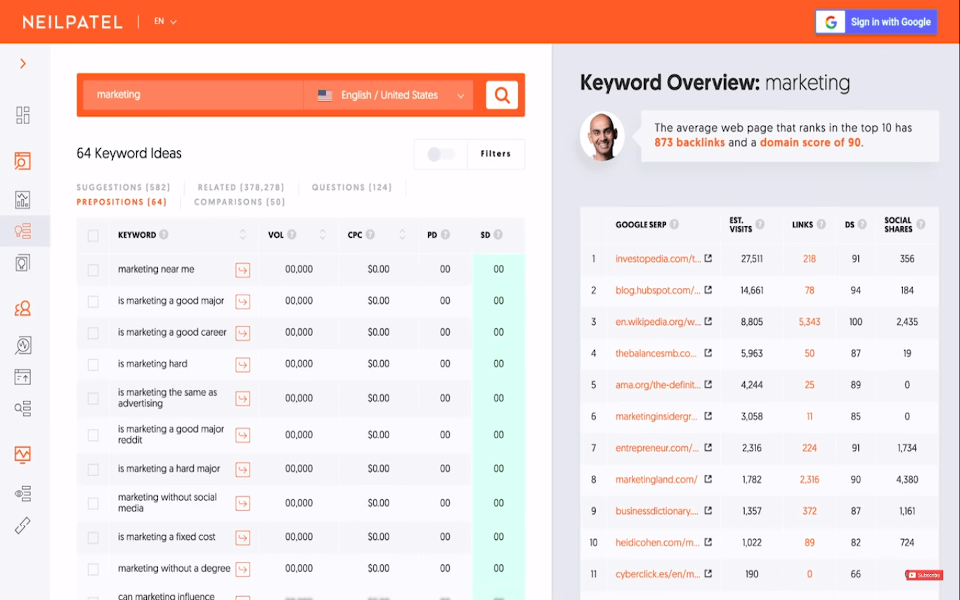Screen dimensions: 960x600
Task: Open the EN language dropdown in header
Action: pyautogui.click(x=165, y=21)
